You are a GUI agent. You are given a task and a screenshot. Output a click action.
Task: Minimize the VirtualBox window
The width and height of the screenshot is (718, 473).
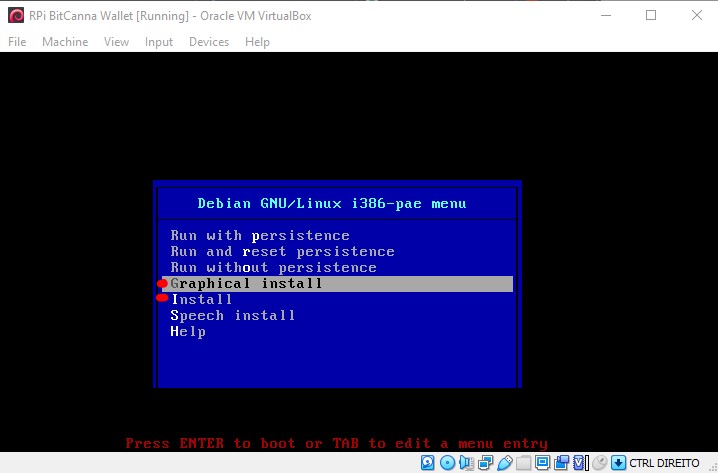[606, 15]
